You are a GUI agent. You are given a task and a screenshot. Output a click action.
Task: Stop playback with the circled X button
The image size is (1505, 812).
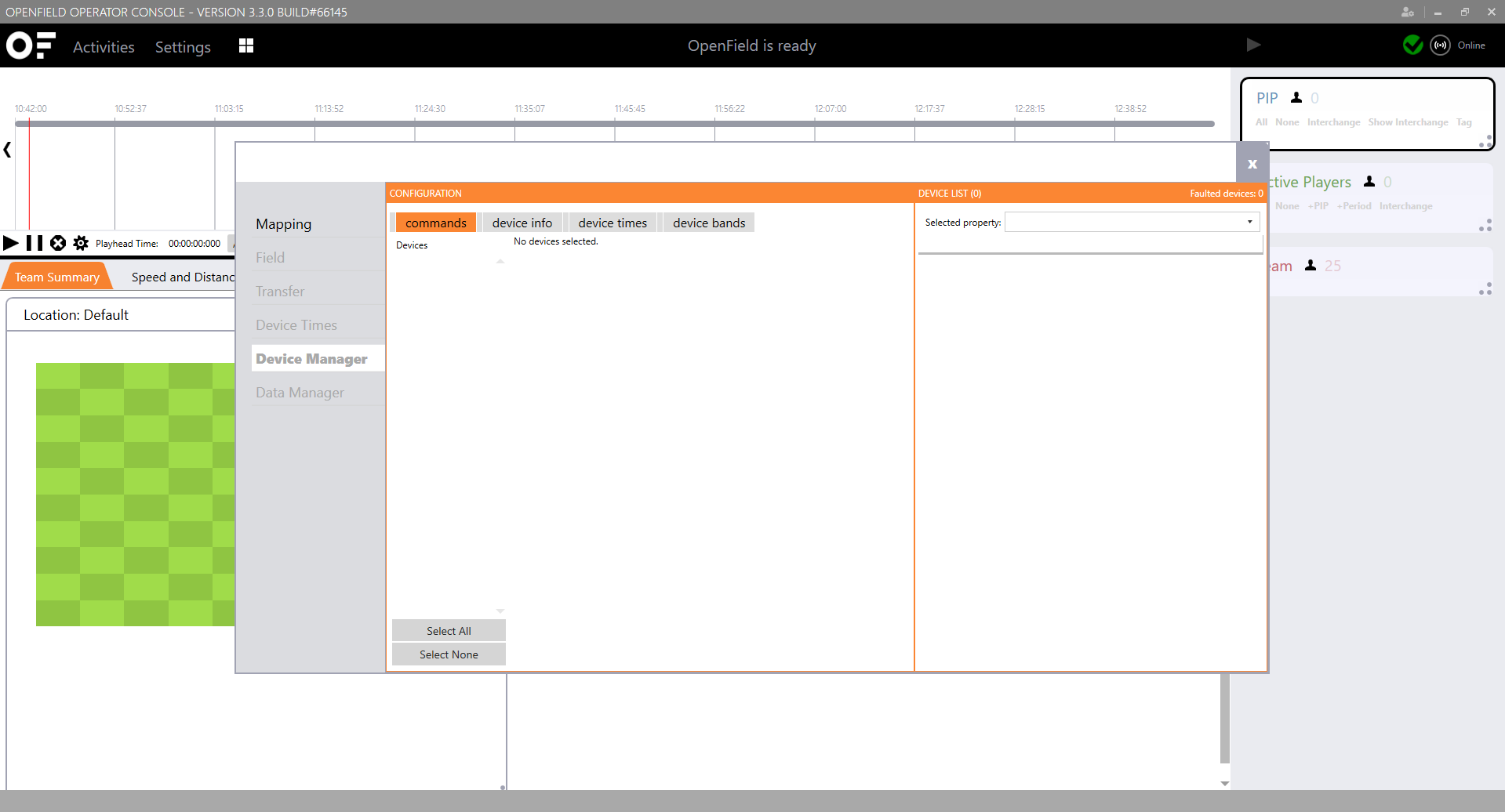[58, 243]
